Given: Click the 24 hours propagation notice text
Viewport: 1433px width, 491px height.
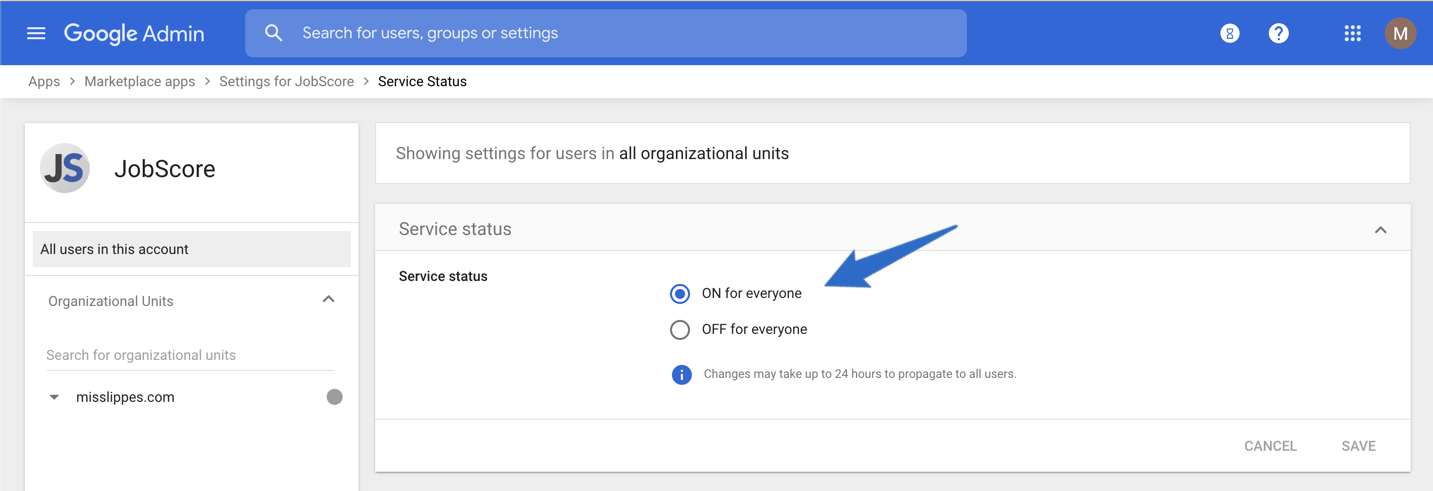Looking at the screenshot, I should coord(860,374).
